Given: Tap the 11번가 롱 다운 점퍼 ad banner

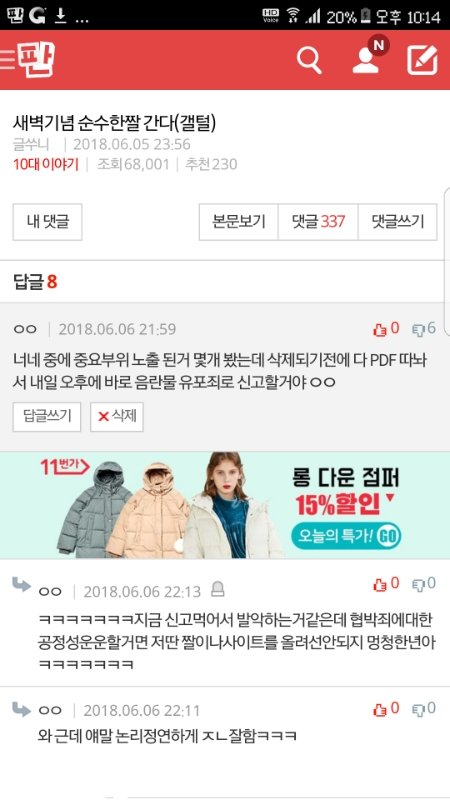Looking at the screenshot, I should click(x=225, y=505).
